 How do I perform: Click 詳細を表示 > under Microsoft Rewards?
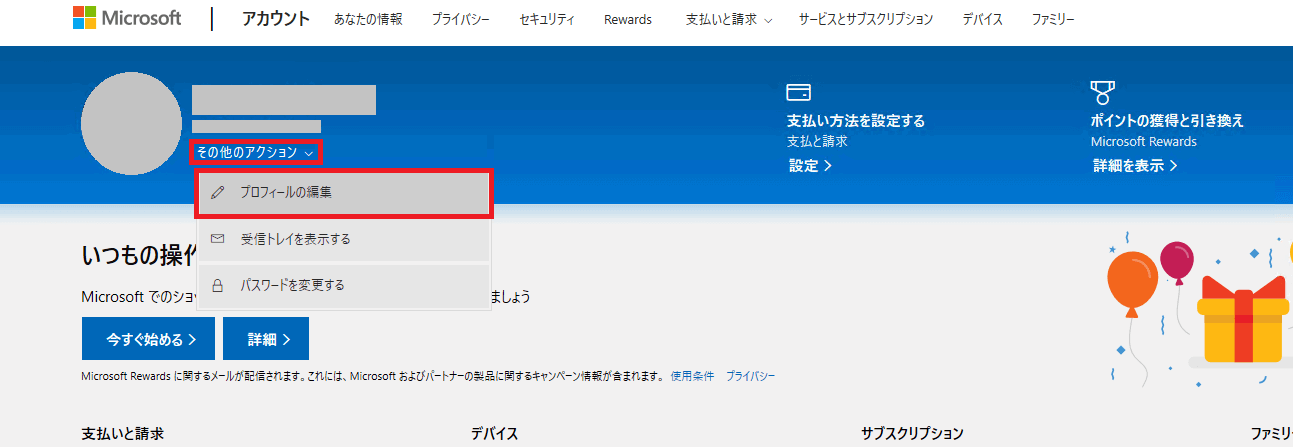click(1135, 166)
